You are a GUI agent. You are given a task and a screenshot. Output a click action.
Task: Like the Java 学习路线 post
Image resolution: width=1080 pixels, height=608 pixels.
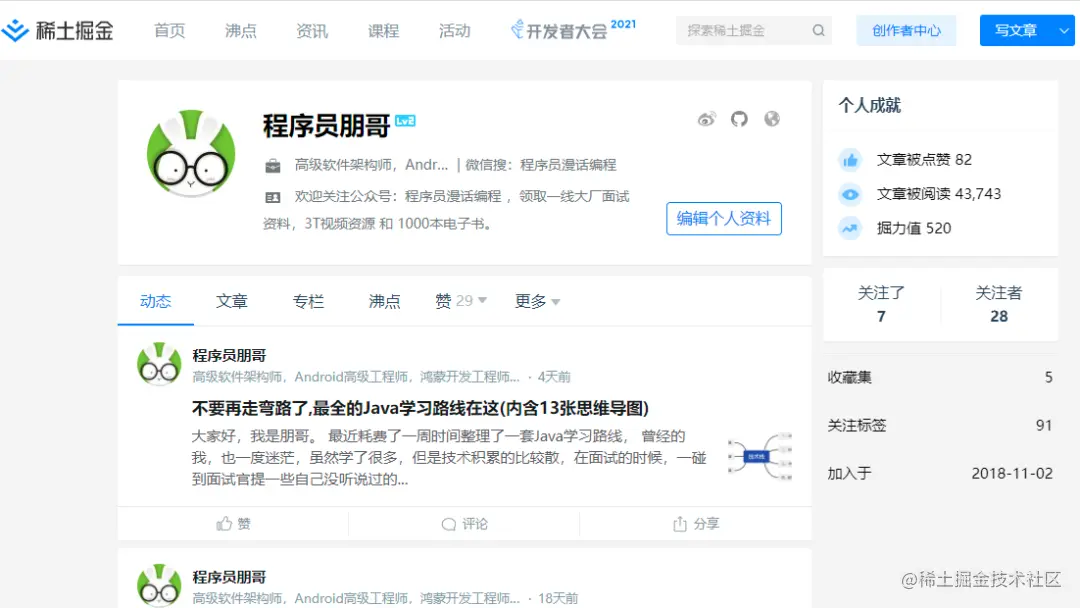click(232, 522)
